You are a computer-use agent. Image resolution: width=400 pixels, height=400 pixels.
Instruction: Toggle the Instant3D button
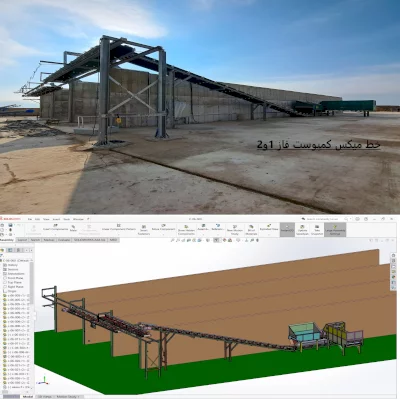[287, 230]
